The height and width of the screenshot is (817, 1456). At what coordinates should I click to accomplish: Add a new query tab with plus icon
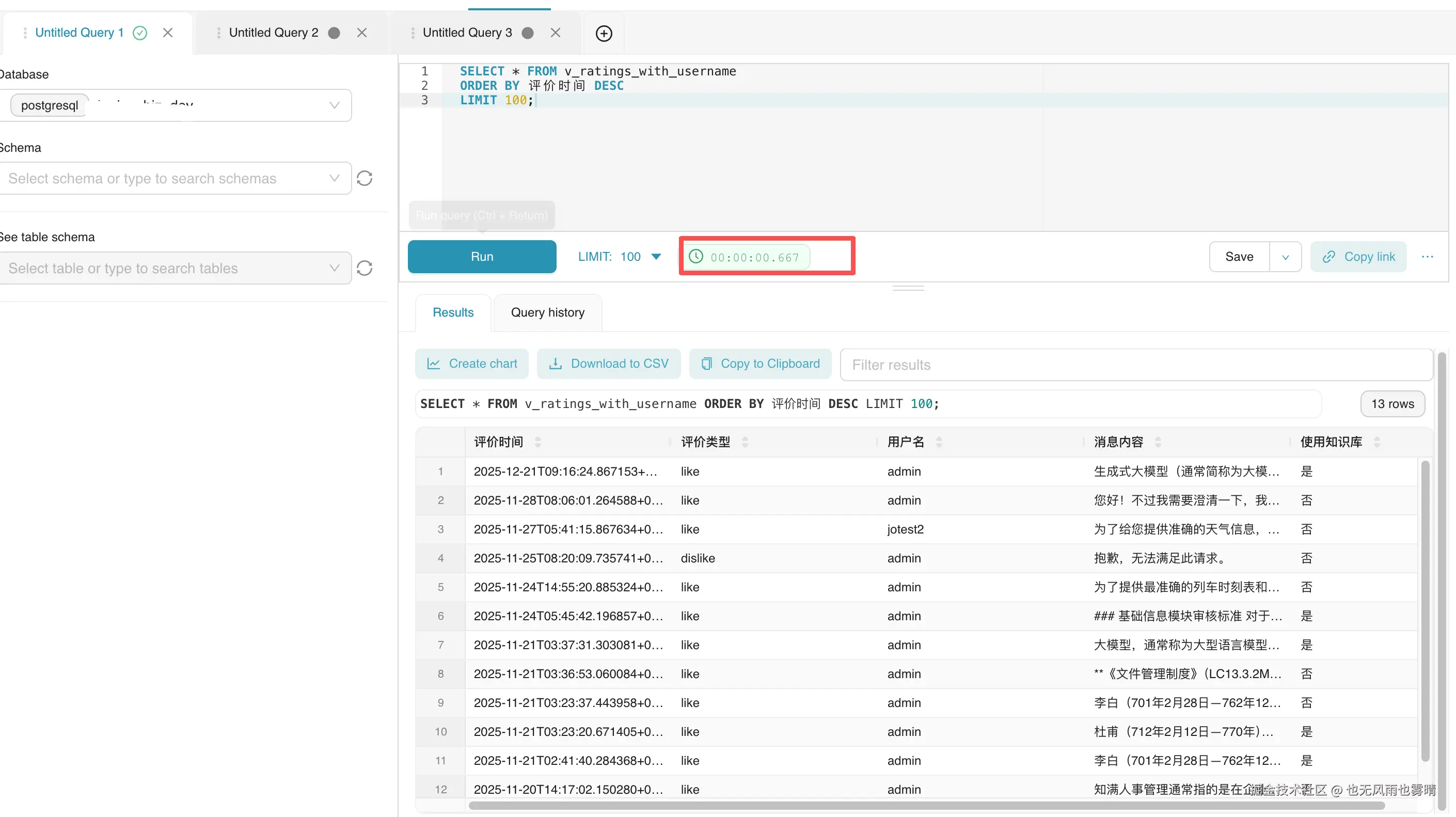tap(604, 33)
